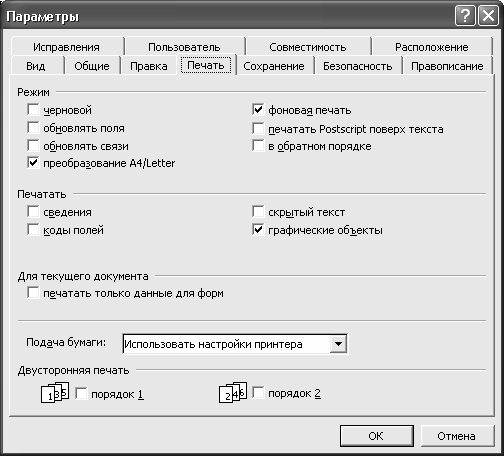
Task: Check в обратном порядке option
Action: click(258, 146)
